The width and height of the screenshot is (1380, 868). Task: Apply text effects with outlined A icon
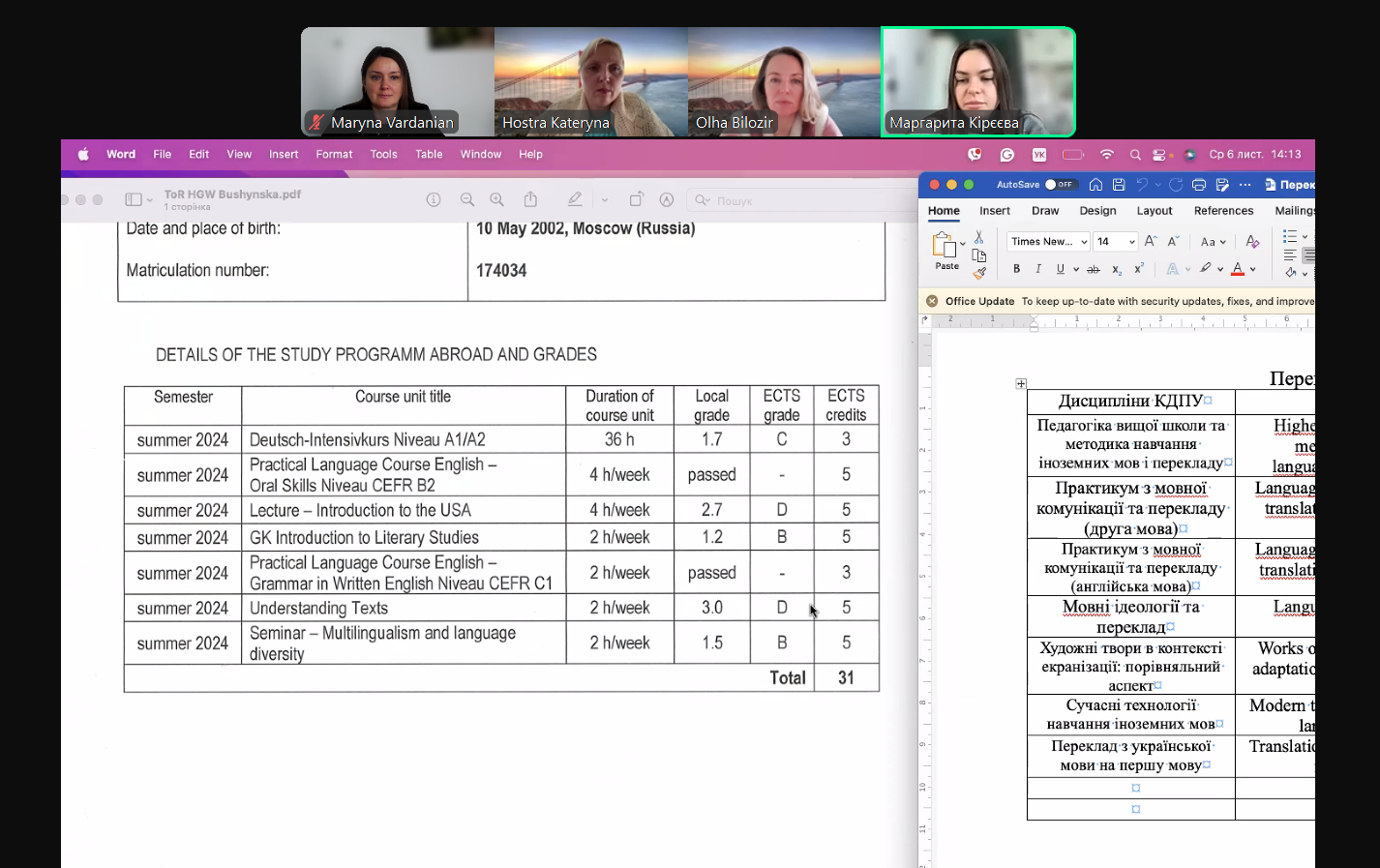tap(1173, 269)
